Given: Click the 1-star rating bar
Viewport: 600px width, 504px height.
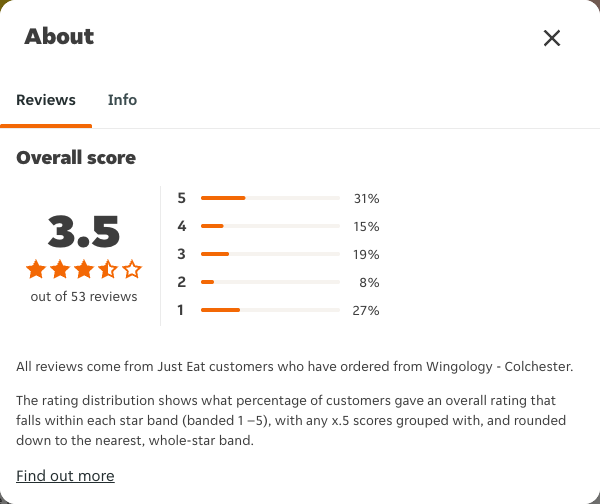Looking at the screenshot, I should (x=270, y=310).
